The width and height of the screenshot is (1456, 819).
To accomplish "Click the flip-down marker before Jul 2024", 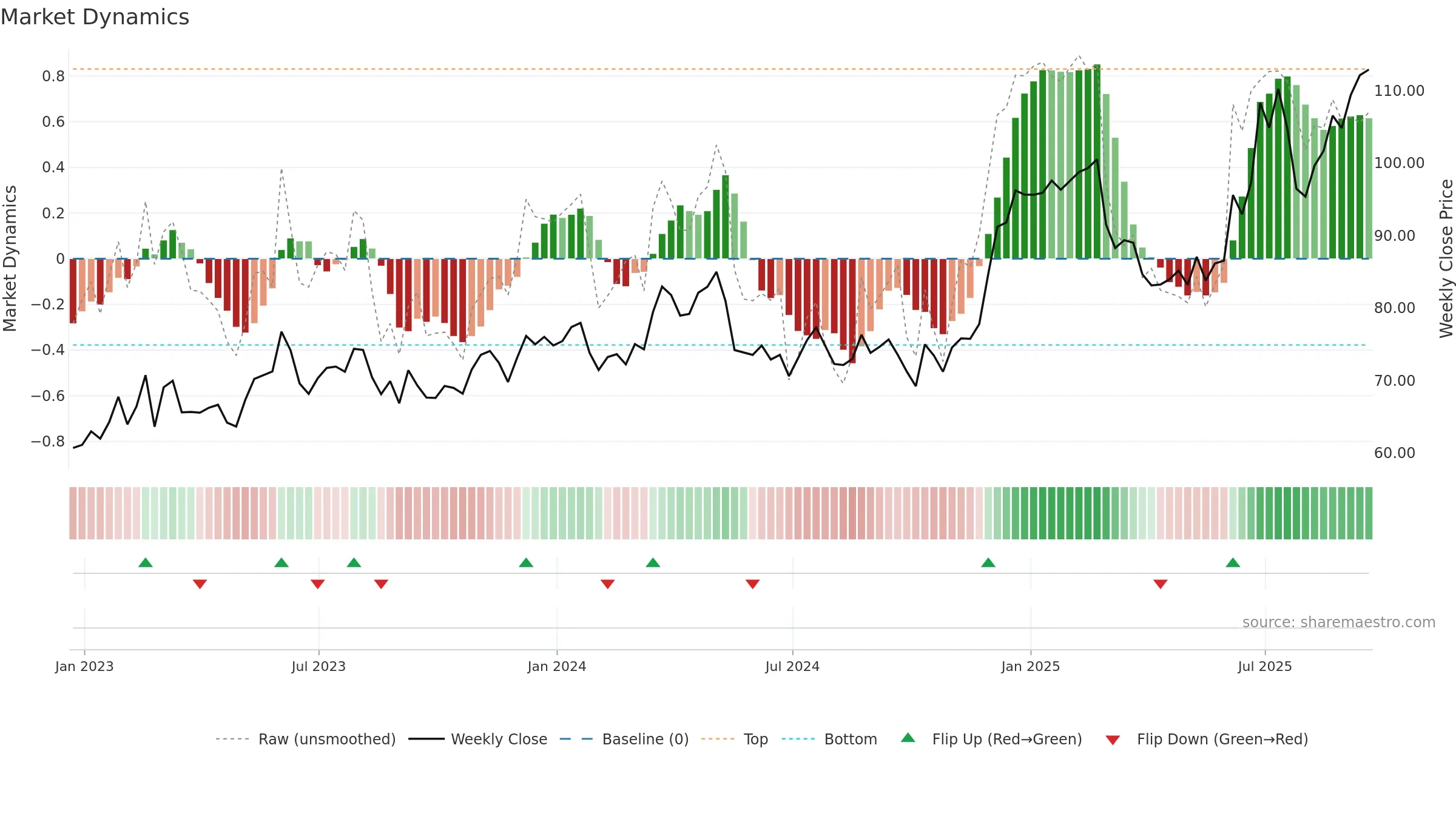I will click(753, 584).
